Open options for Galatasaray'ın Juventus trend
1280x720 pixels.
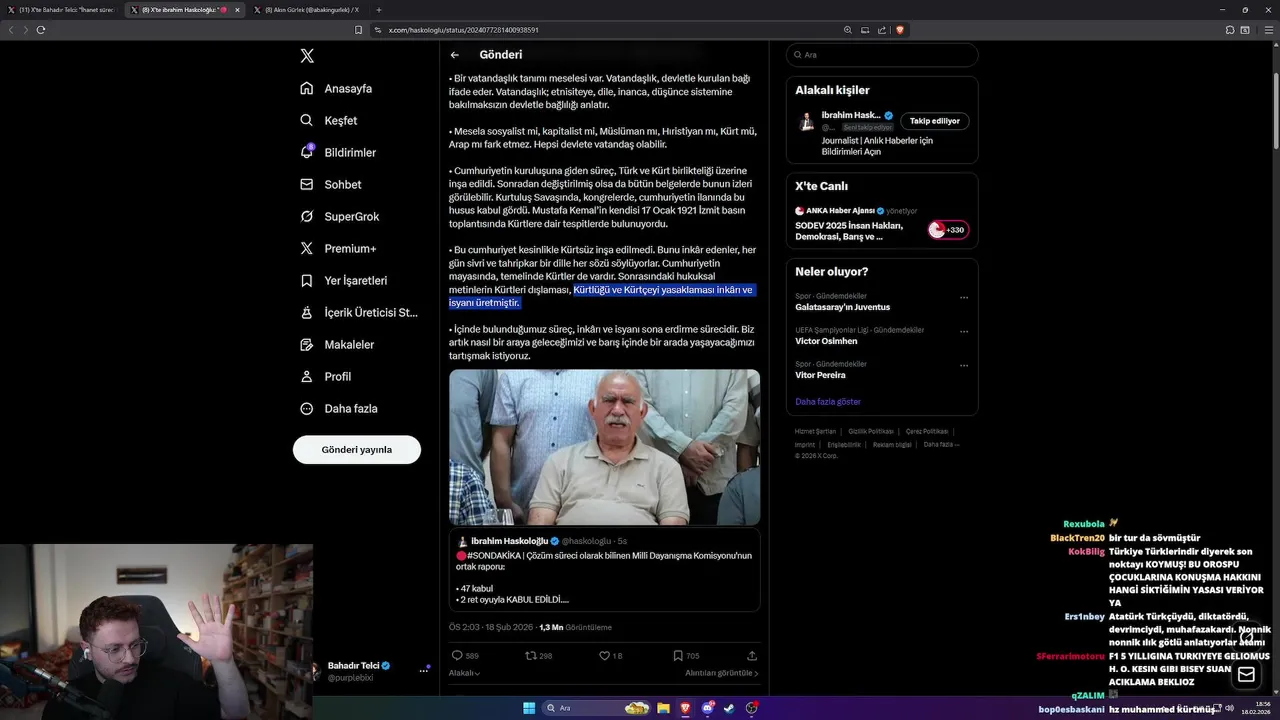coord(964,297)
